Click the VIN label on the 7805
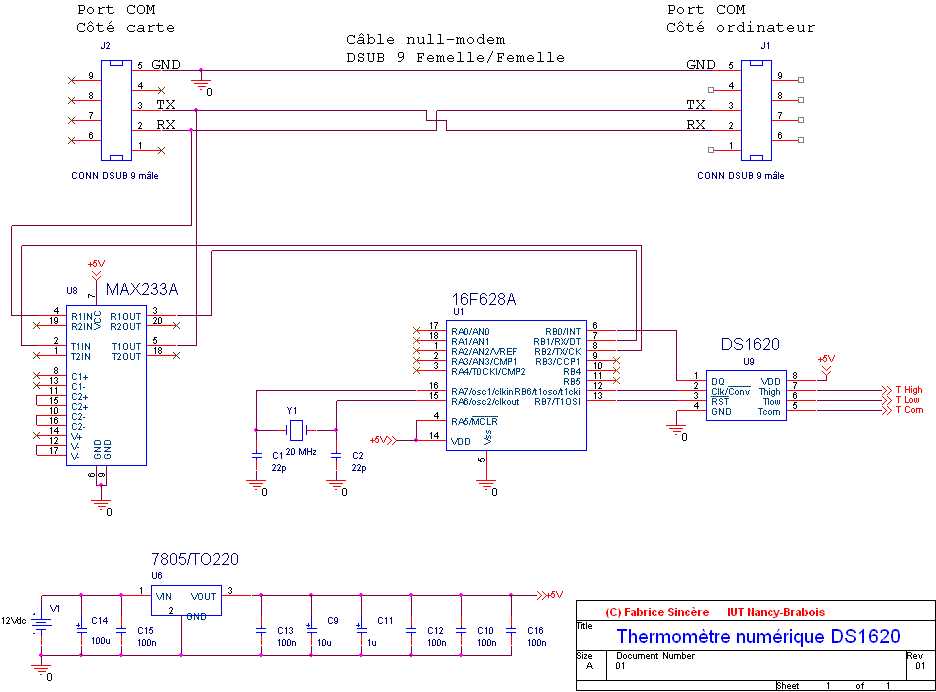This screenshot has width=936, height=692. 164,596
